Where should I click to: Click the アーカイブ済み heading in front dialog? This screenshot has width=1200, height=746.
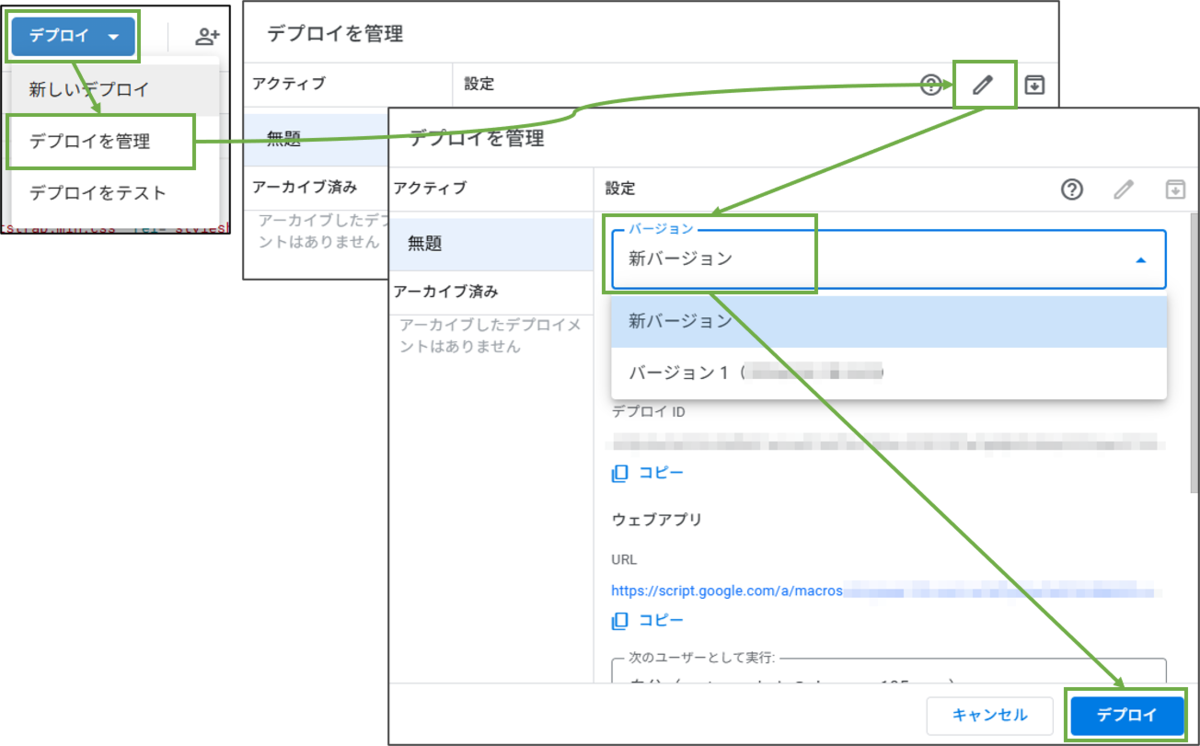[446, 292]
